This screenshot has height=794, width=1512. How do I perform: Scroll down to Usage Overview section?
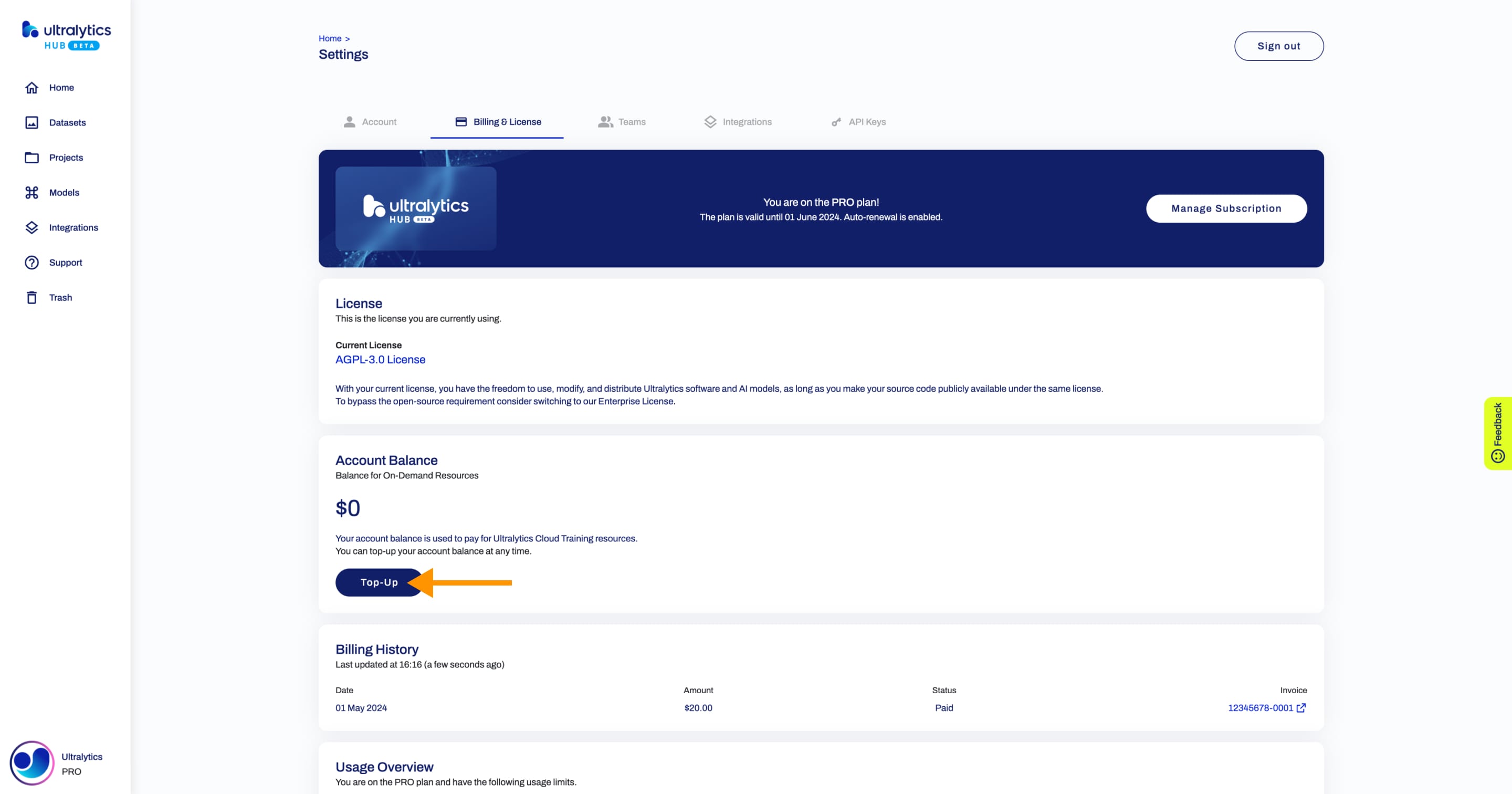[x=385, y=766]
